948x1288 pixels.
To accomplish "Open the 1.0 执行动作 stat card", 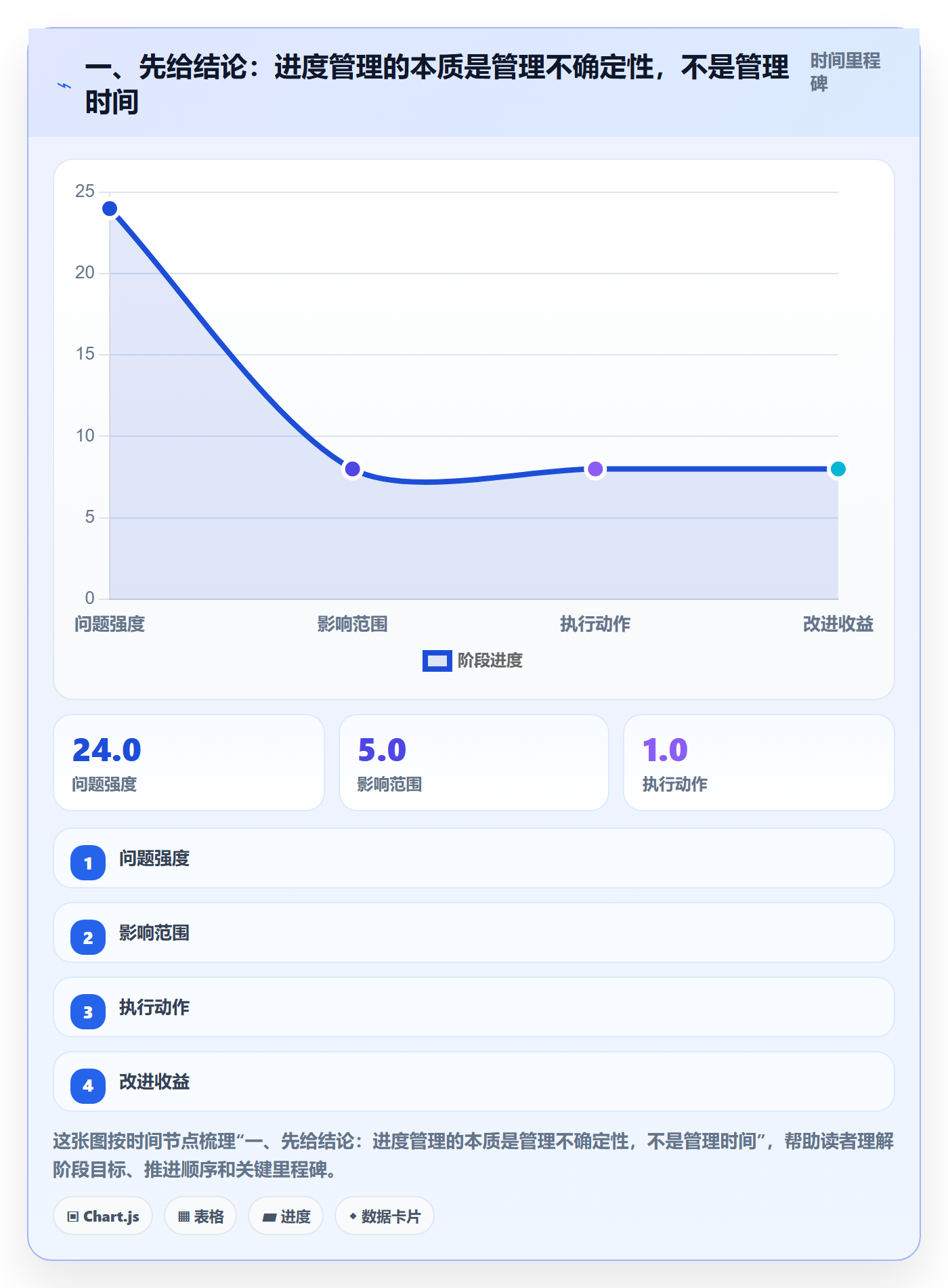I will point(759,763).
